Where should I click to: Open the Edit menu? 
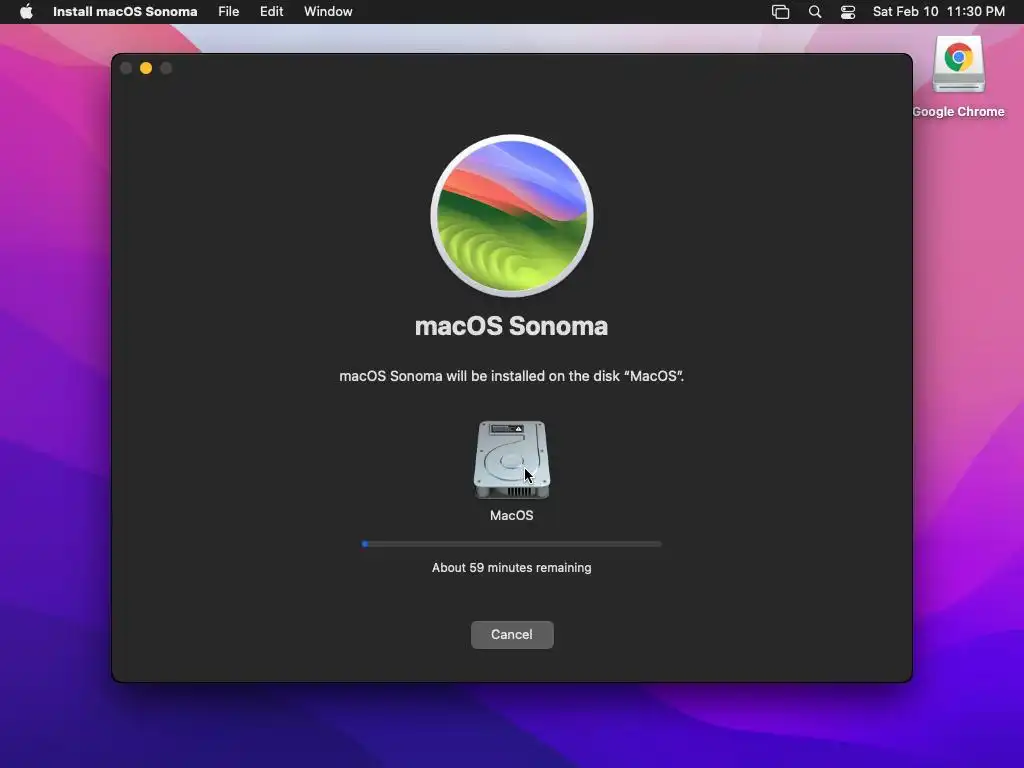pyautogui.click(x=272, y=12)
